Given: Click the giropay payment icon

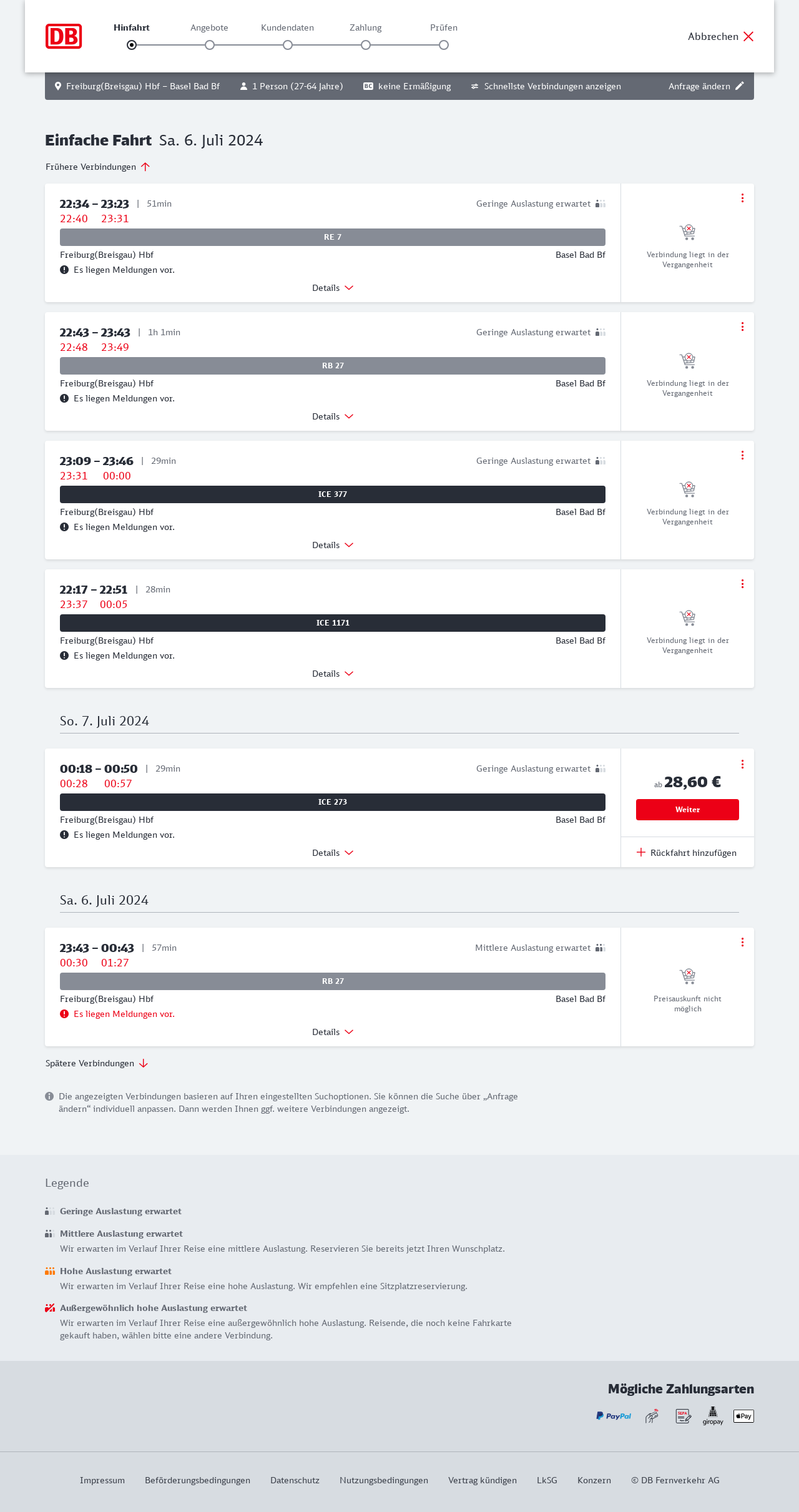Looking at the screenshot, I should coord(713,1415).
